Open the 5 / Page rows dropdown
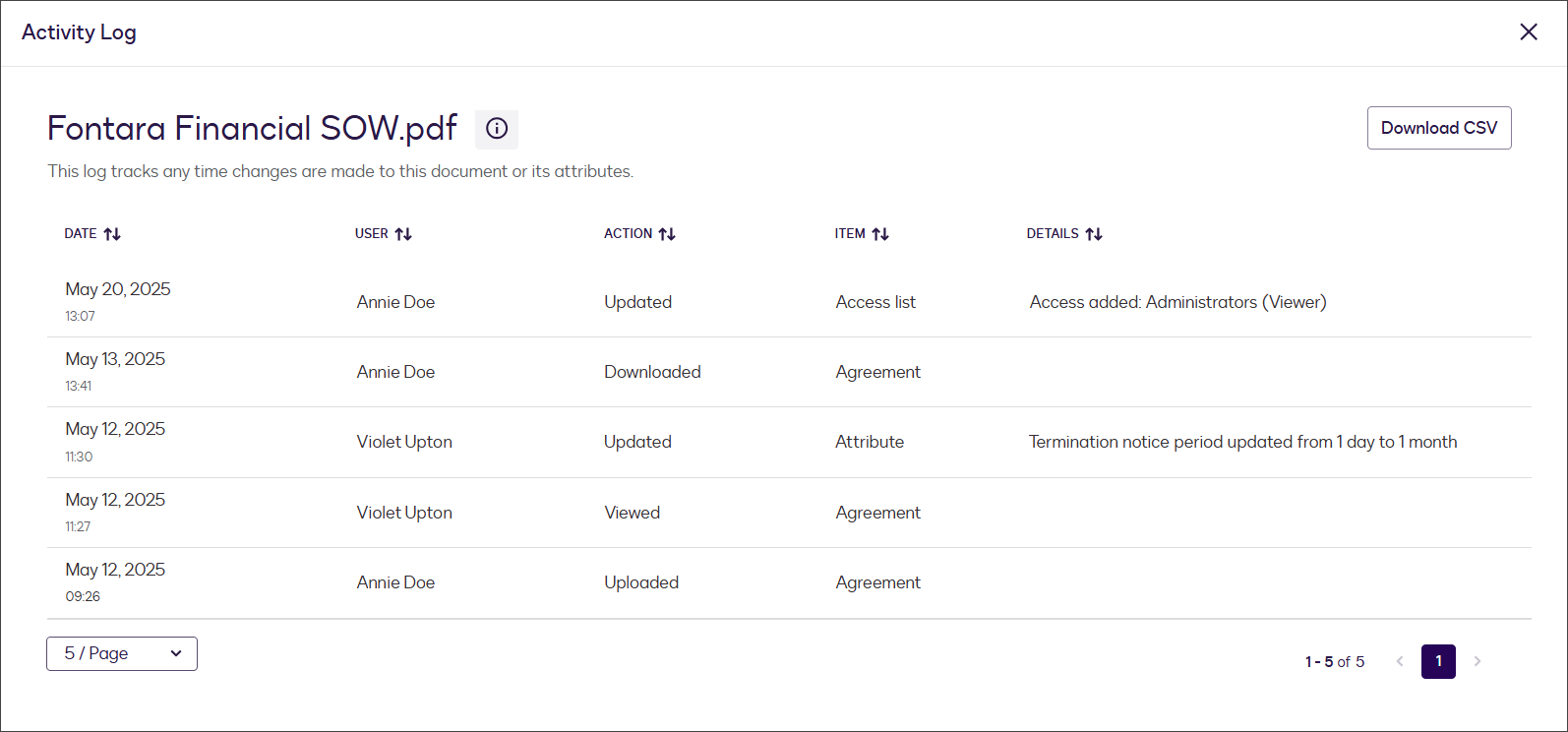The height and width of the screenshot is (732, 1568). (122, 653)
